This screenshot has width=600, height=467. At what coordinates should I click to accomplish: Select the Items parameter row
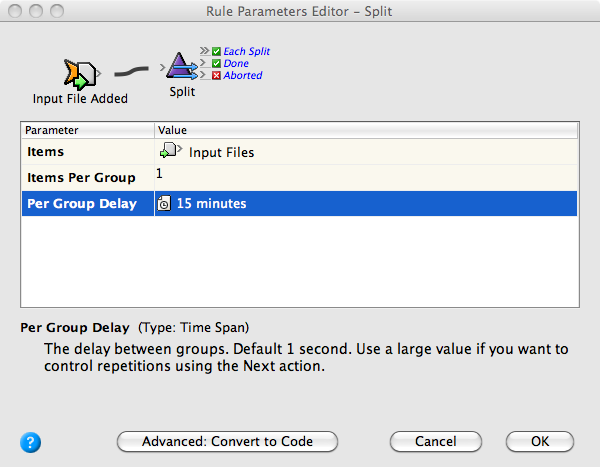[x=87, y=152]
